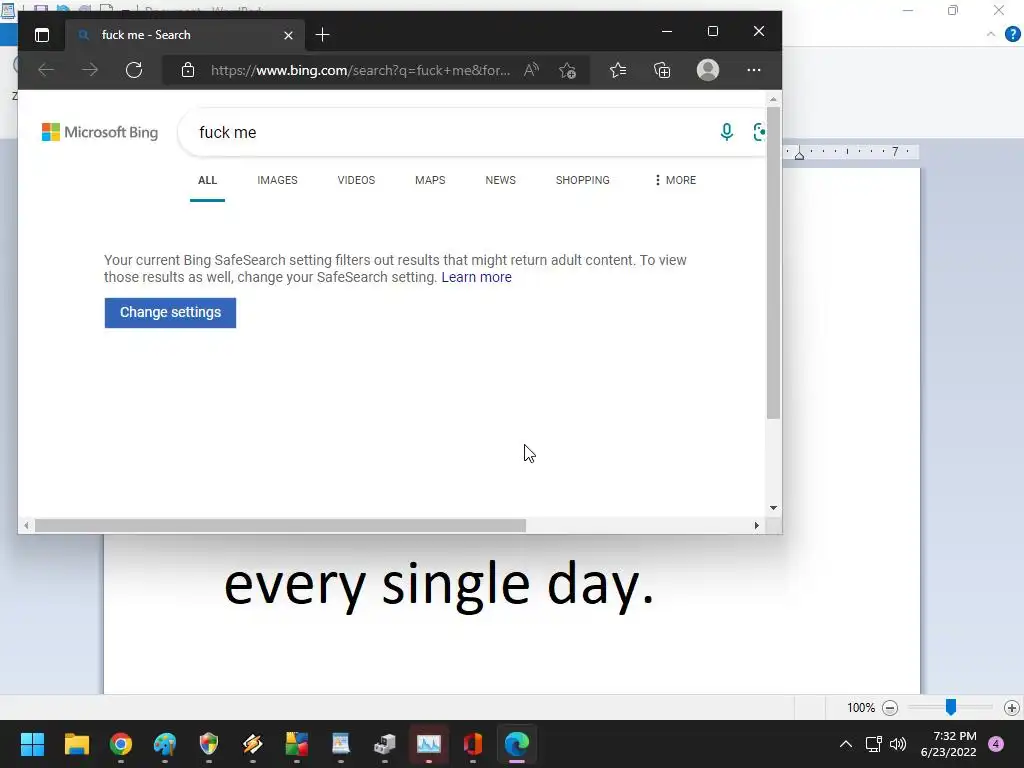
Task: Click the WordPad ruler indent marker
Action: 799,154
